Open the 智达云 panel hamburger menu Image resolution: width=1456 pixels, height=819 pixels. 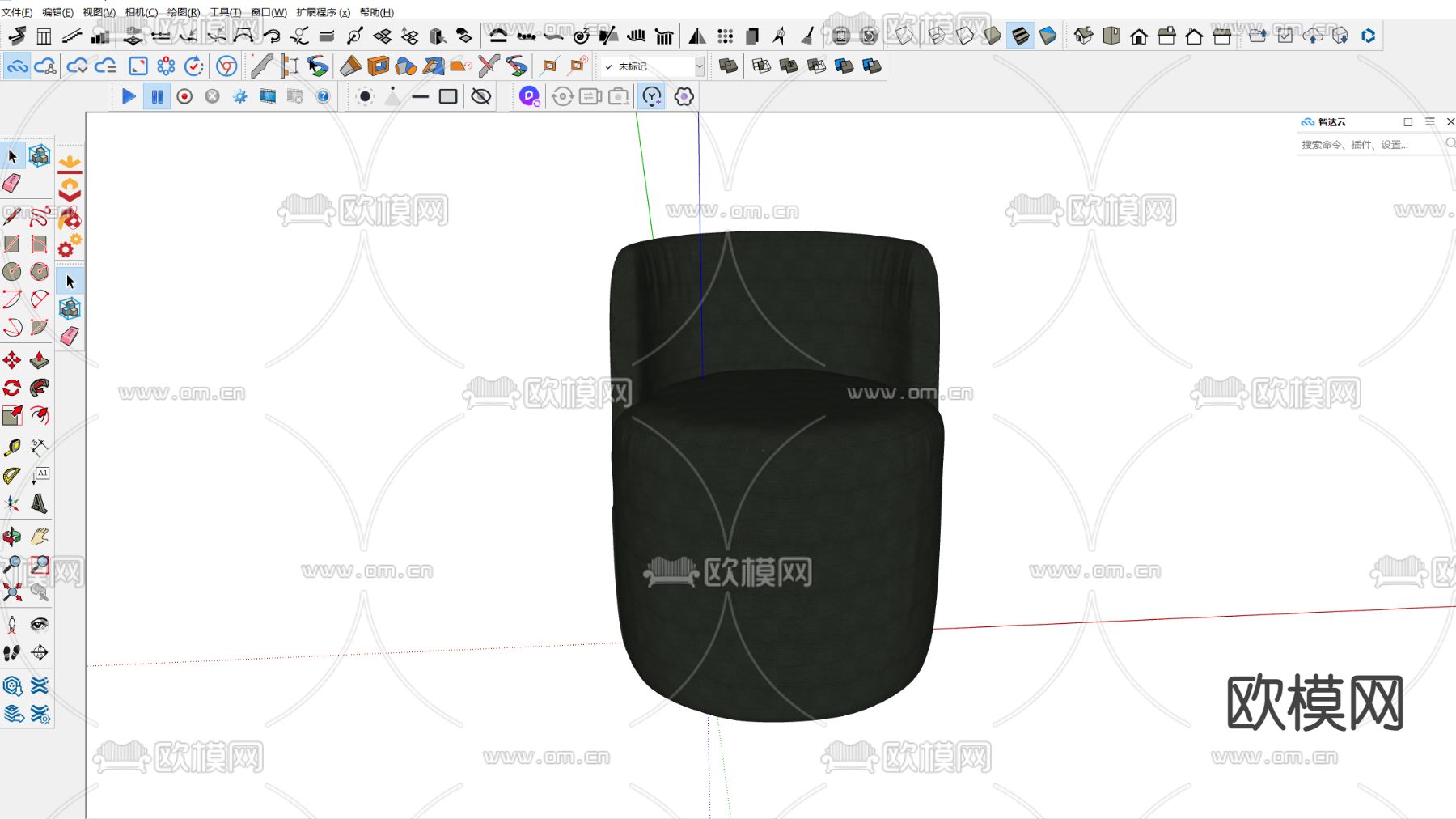pyautogui.click(x=1430, y=121)
